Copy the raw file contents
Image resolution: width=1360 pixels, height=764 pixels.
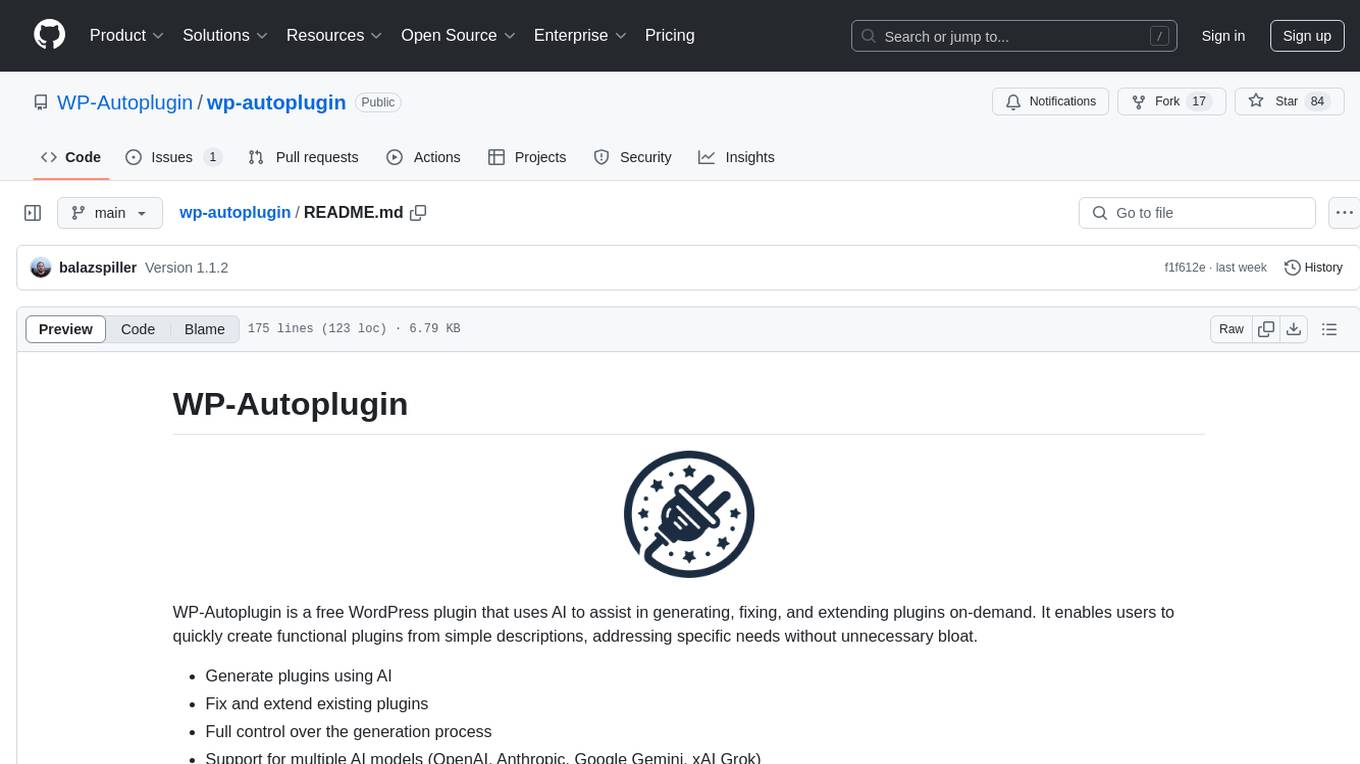pyautogui.click(x=1267, y=329)
